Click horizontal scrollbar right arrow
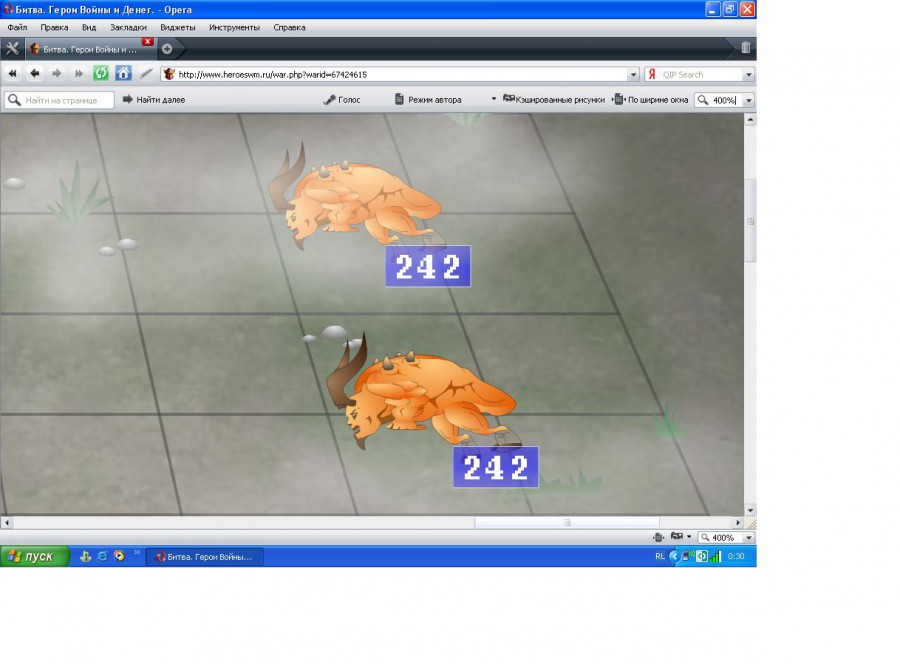This screenshot has width=900, height=664. pos(738,522)
